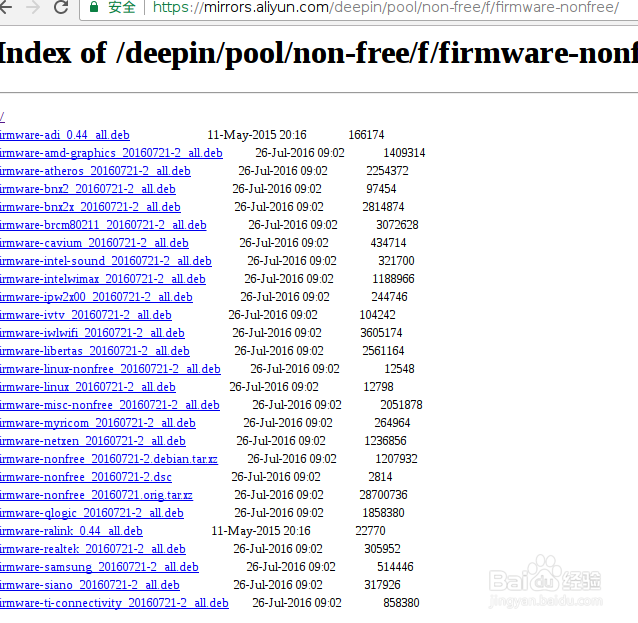Image resolution: width=638 pixels, height=623 pixels.
Task: Click firmware-bnx2_20160721-2_all.deb link
Action: 88,189
